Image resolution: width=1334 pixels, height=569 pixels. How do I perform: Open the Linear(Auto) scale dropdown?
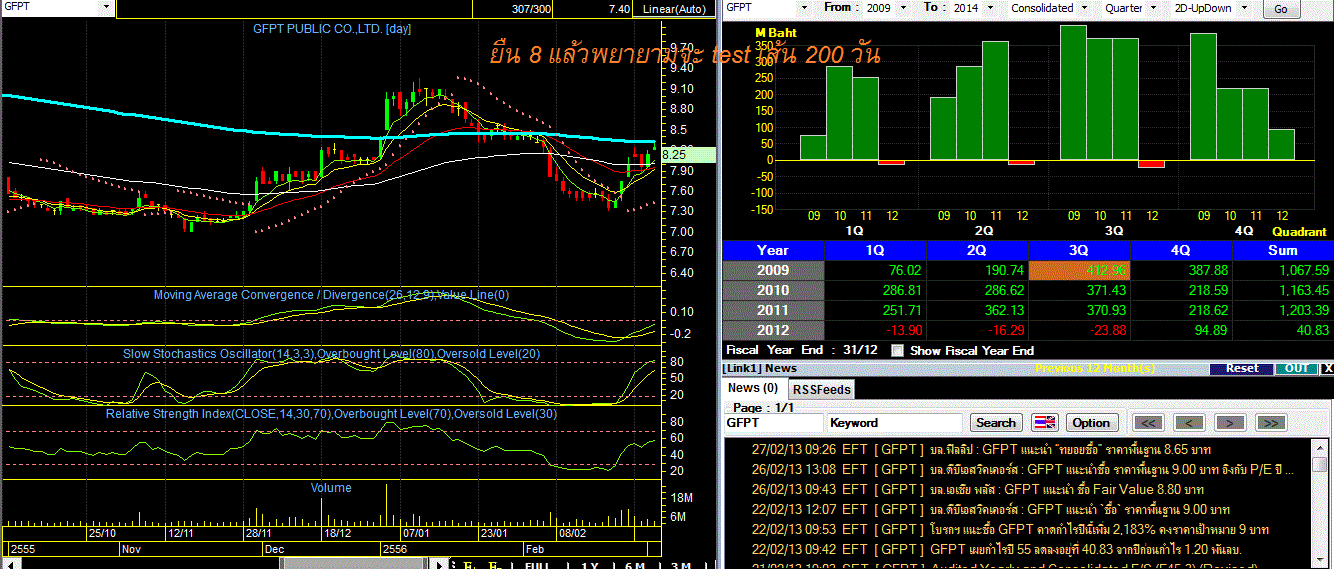coord(673,9)
